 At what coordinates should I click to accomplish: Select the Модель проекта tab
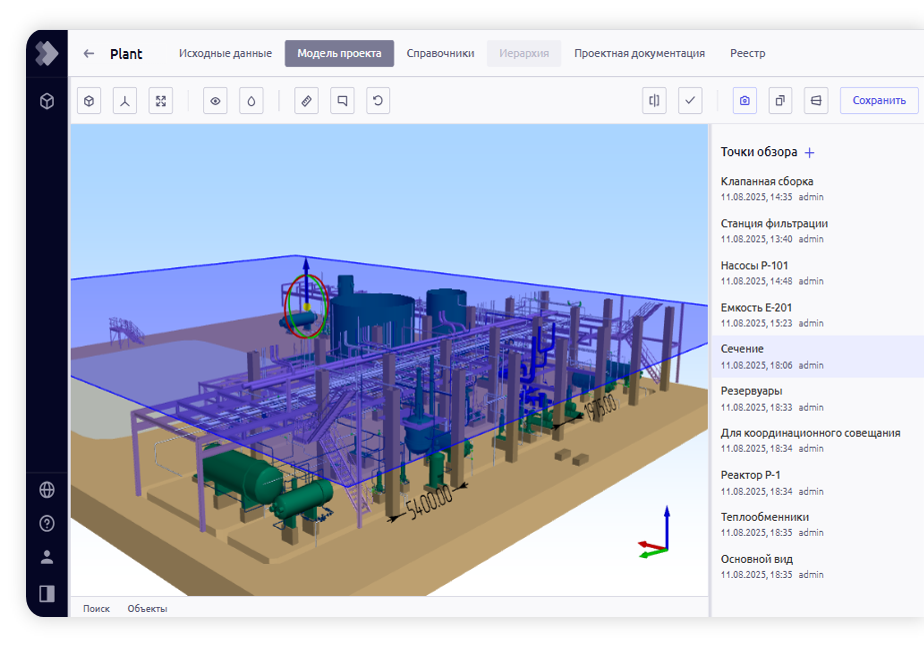[339, 54]
